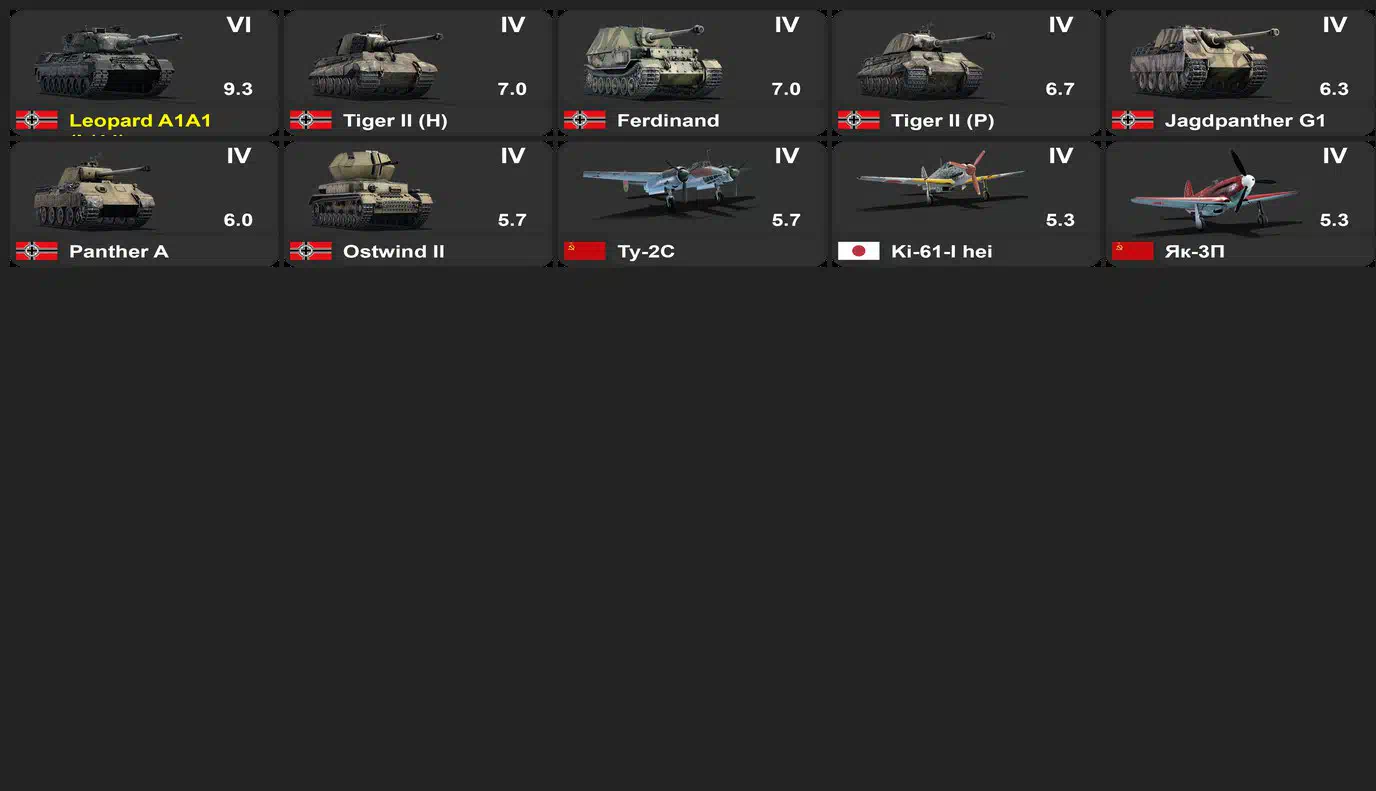Click the German flag beside Panther A

click(36, 251)
